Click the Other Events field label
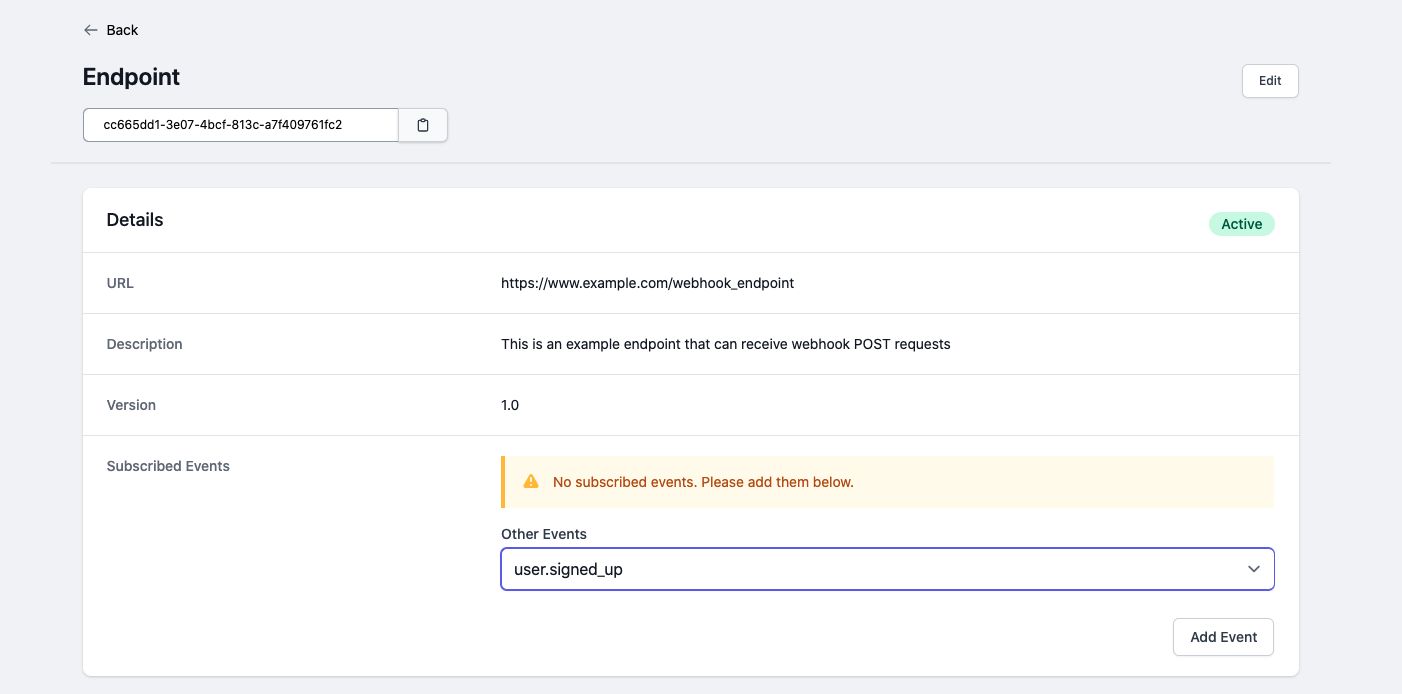 (x=544, y=534)
